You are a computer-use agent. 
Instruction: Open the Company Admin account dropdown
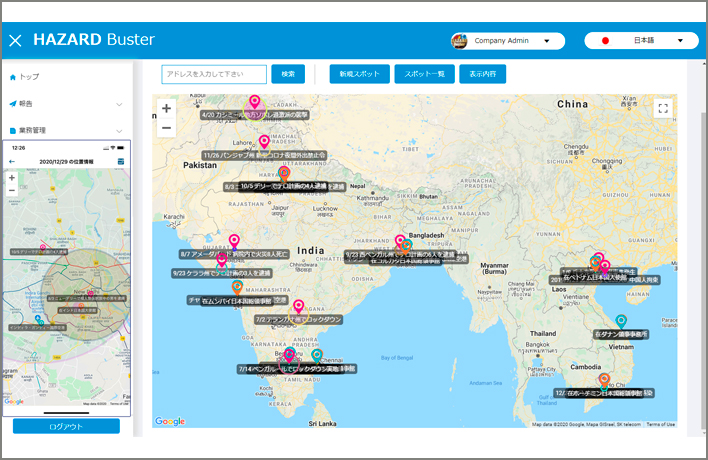(x=508, y=41)
